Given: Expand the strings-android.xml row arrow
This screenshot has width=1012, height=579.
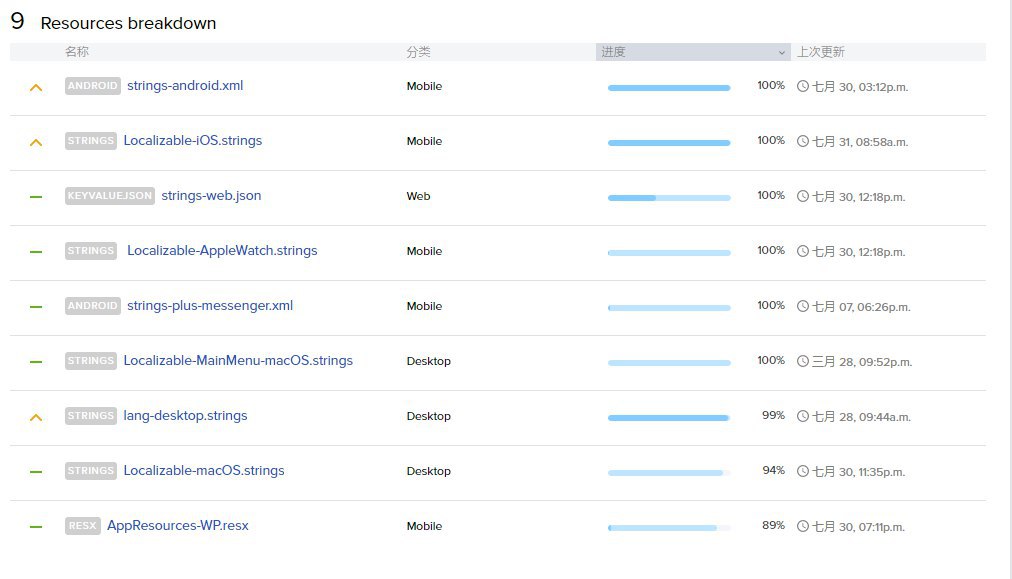Looking at the screenshot, I should (36, 88).
